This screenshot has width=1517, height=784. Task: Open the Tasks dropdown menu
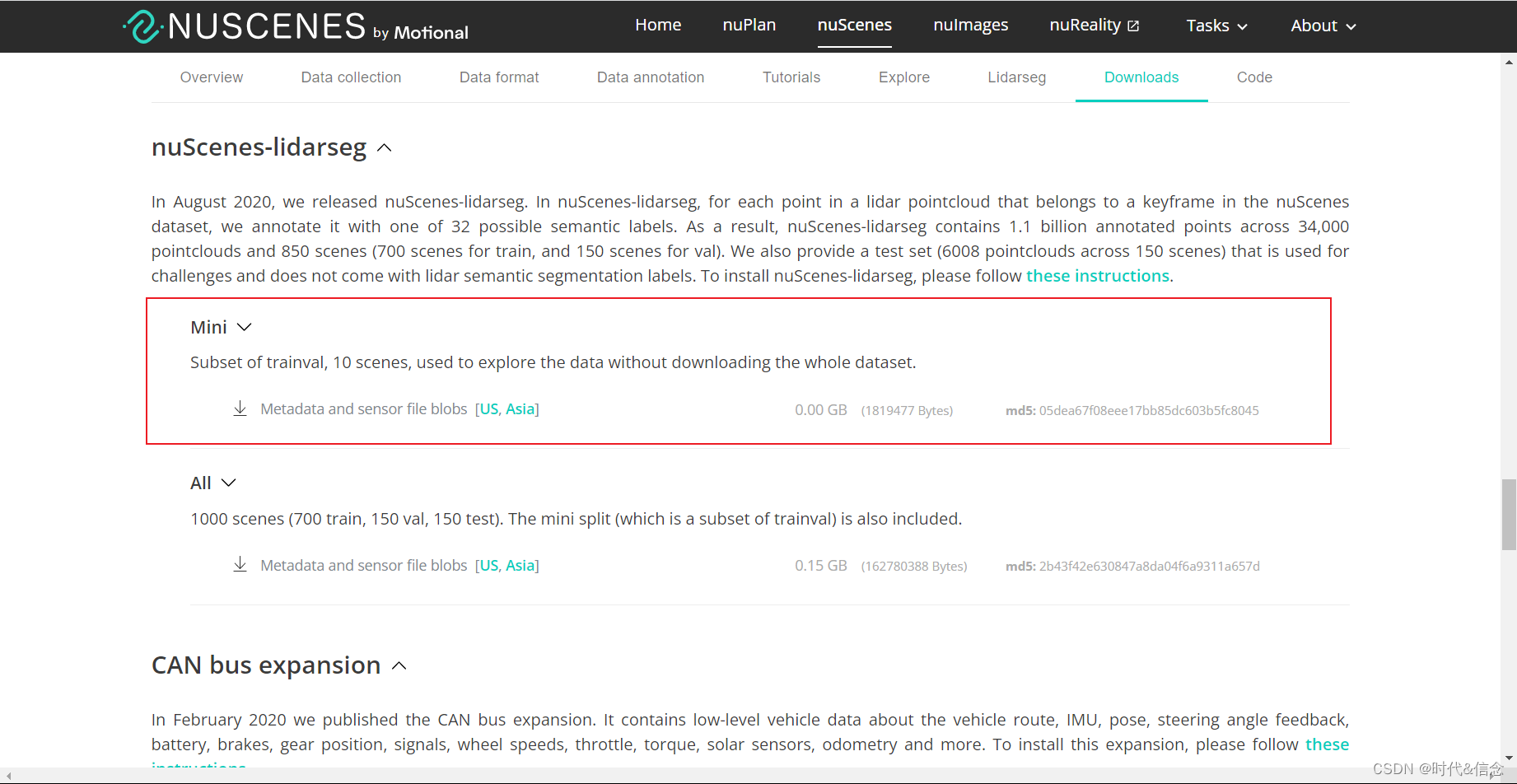pyautogui.click(x=1216, y=26)
